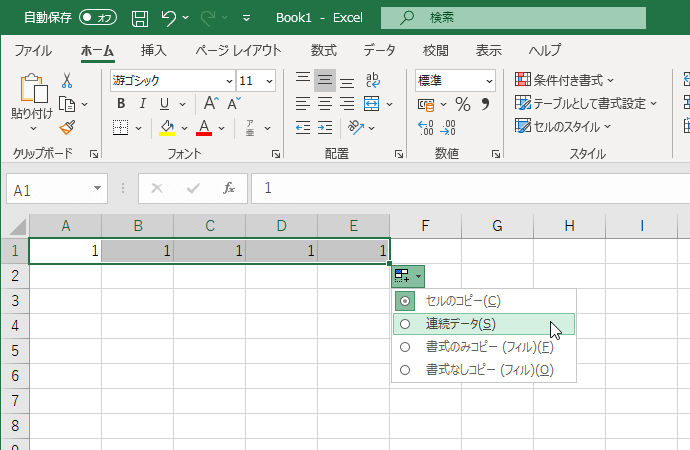The width and height of the screenshot is (690, 450).
Task: Click the insert function fx icon
Action: (229, 188)
